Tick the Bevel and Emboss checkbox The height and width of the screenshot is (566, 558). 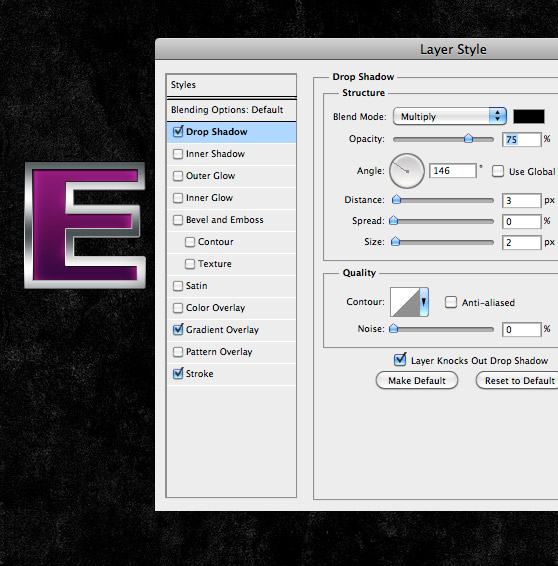coord(178,220)
